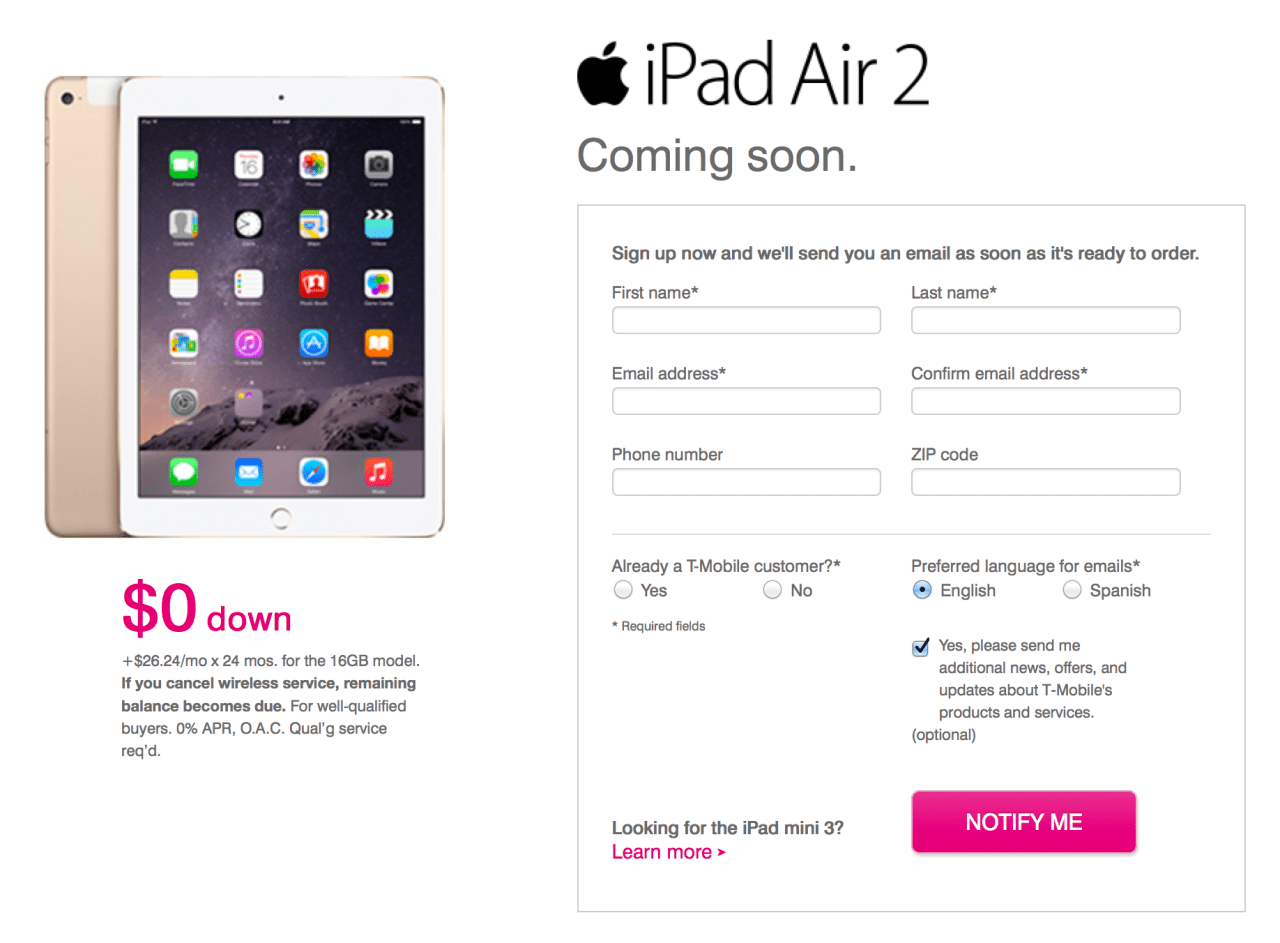This screenshot has height=943, width=1280.
Task: Choose Spanish as preferred email language
Action: pos(1072,590)
